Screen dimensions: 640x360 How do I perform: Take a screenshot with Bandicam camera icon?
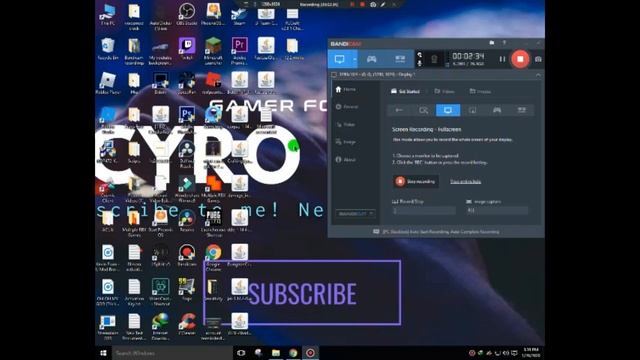pyautogui.click(x=538, y=60)
